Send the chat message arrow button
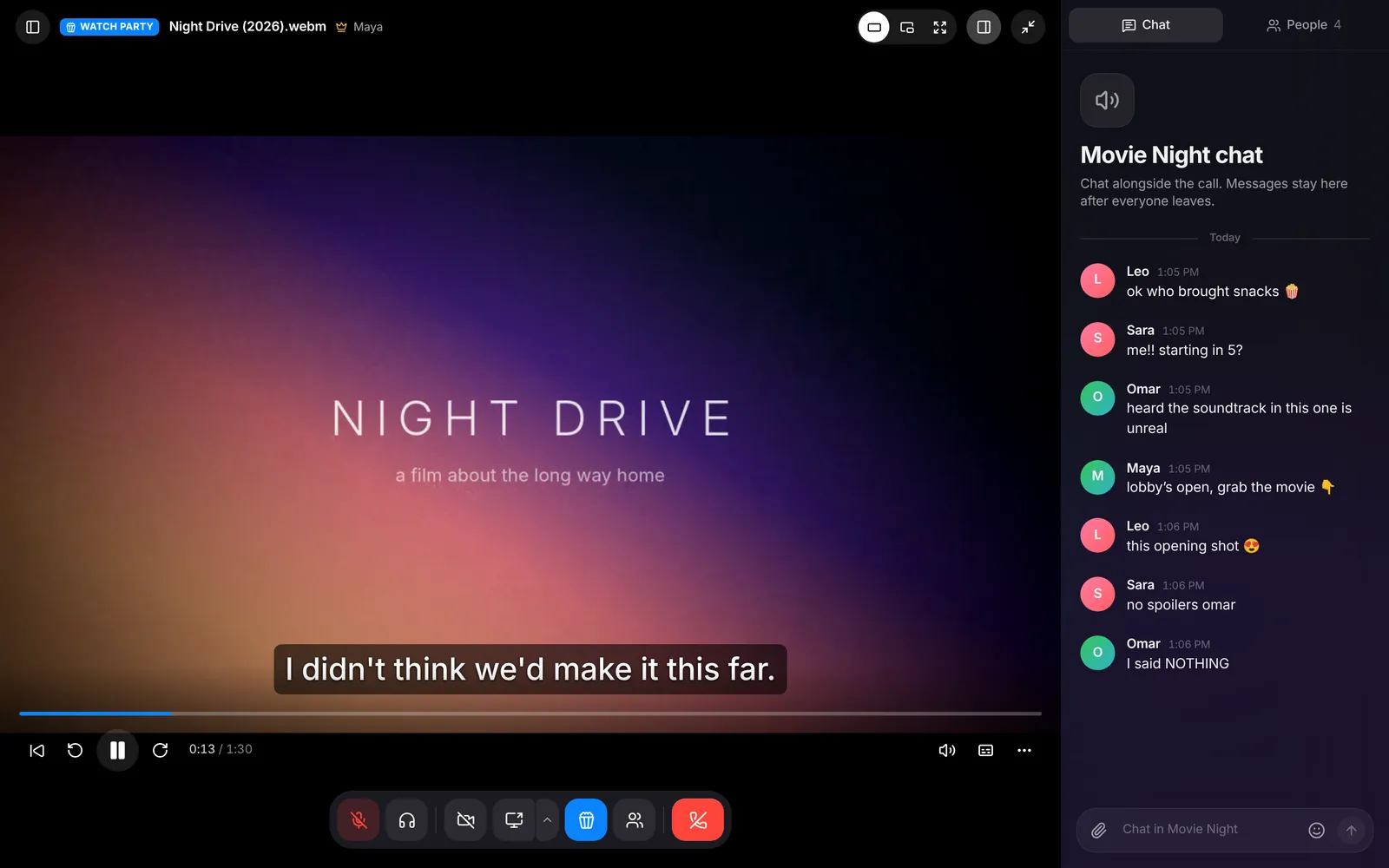 pyautogui.click(x=1351, y=831)
